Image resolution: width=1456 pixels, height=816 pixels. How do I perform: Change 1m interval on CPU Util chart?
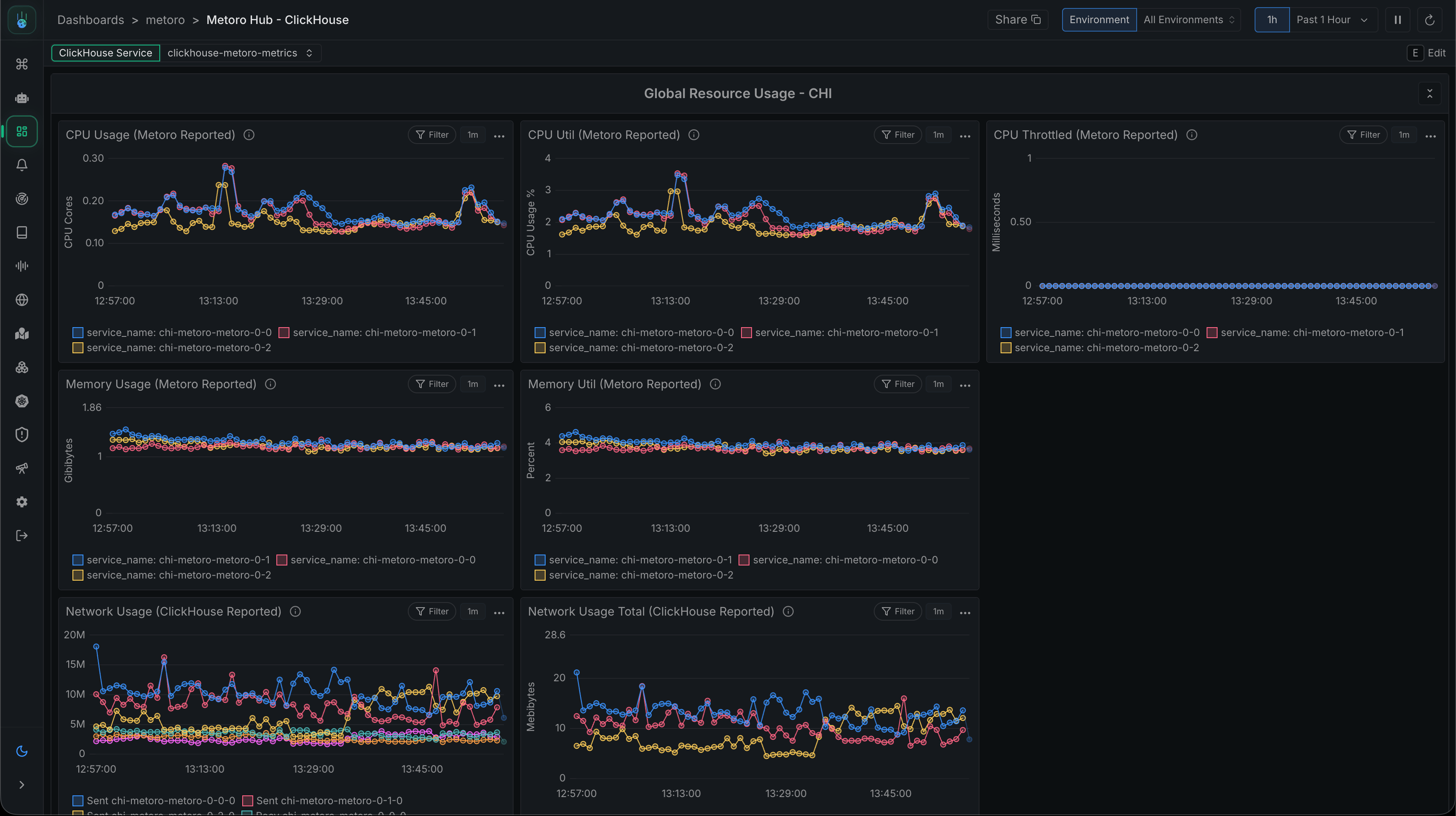pyautogui.click(x=938, y=135)
